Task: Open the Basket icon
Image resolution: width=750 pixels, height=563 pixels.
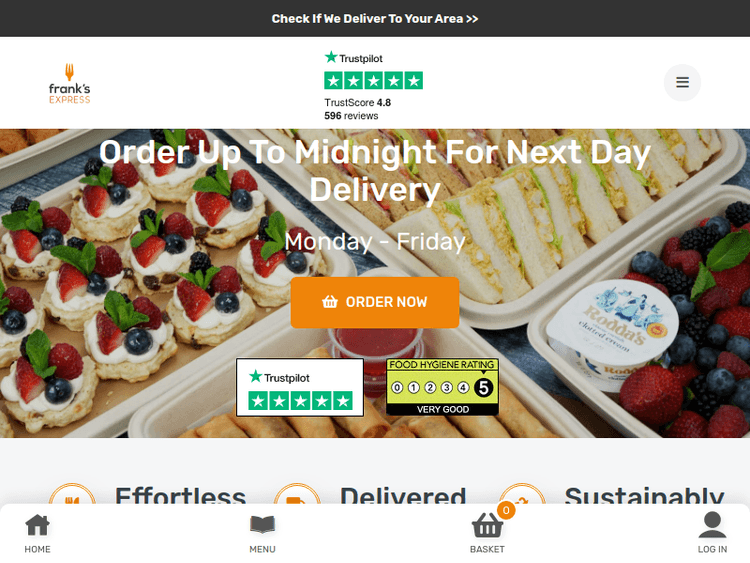Action: [487, 525]
